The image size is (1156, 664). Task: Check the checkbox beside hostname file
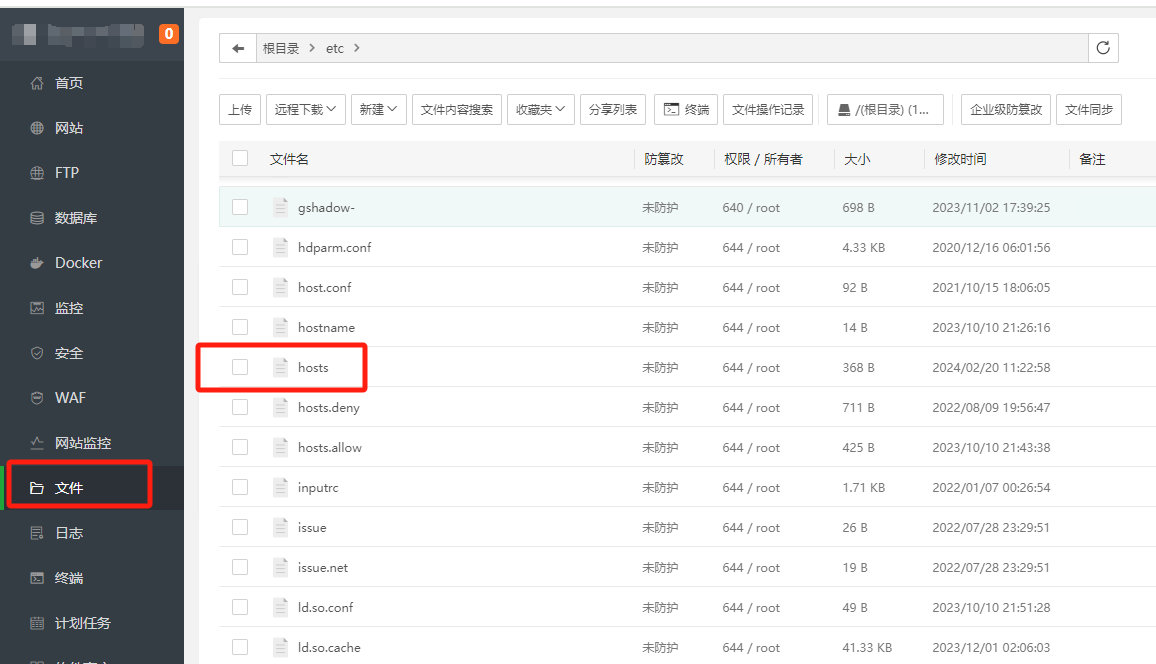point(240,327)
